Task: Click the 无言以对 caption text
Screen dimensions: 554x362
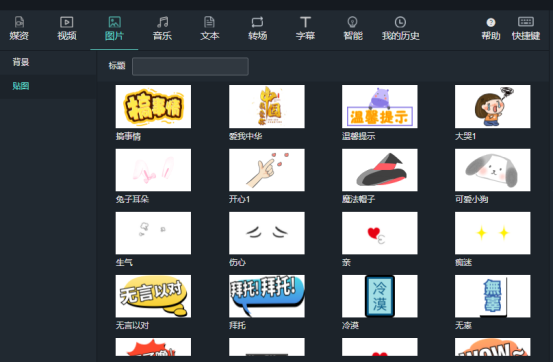Action: pos(132,325)
